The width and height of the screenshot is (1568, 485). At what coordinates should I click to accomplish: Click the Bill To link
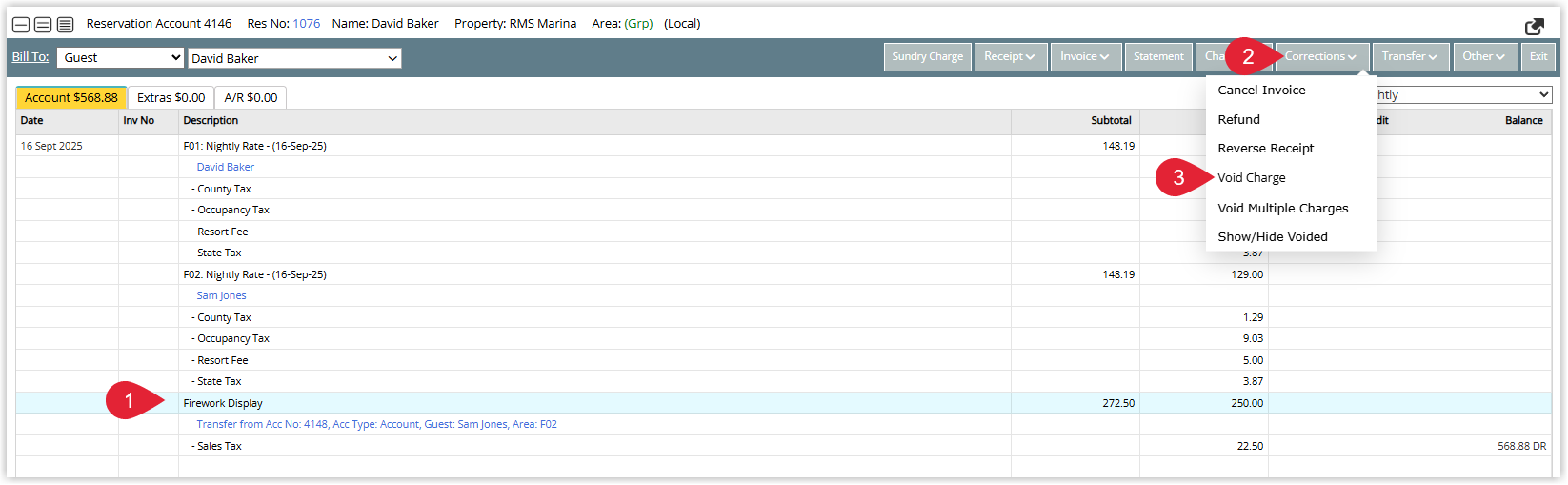point(30,57)
